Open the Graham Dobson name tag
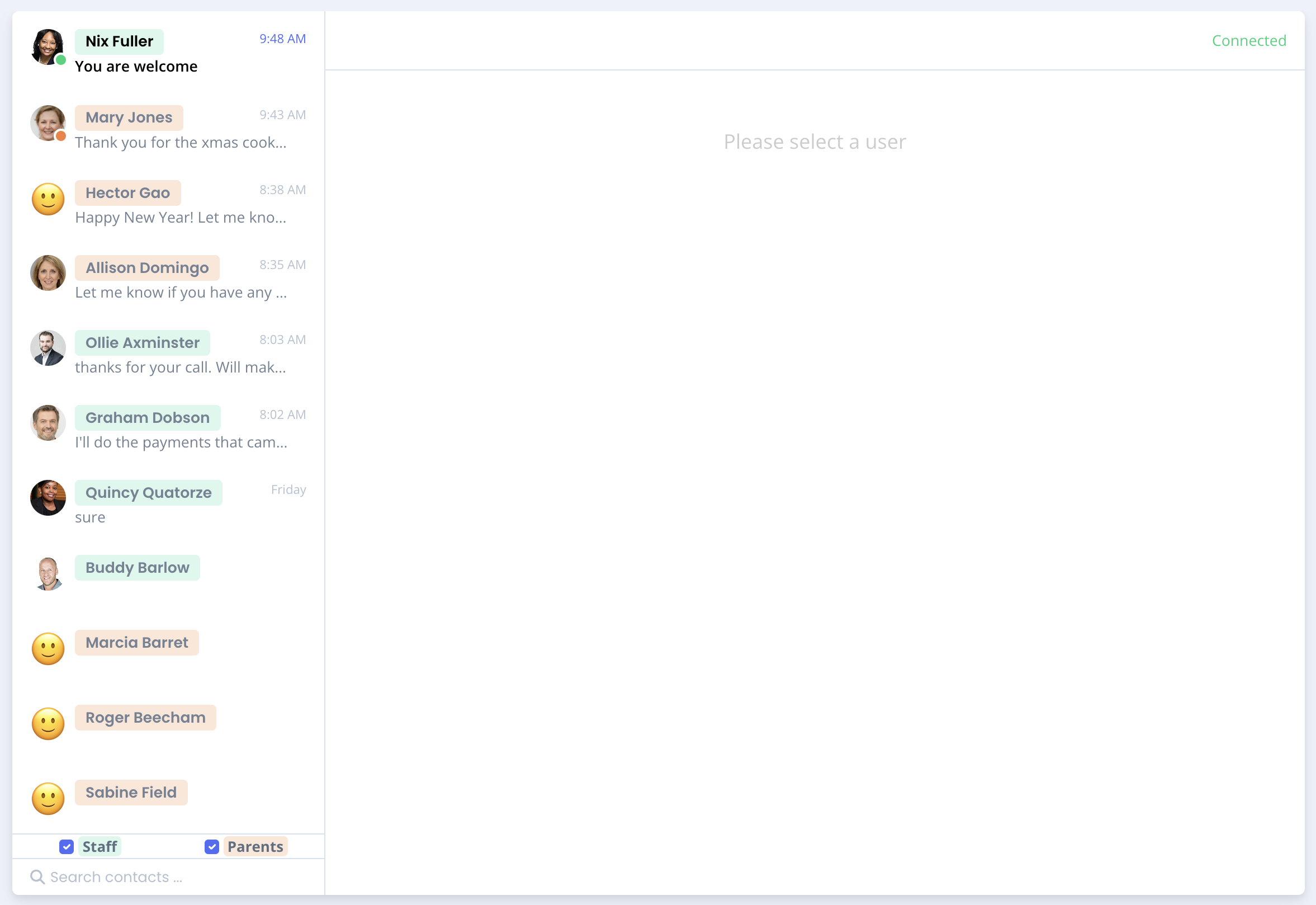Screen dimensions: 1316x905 click(x=148, y=417)
